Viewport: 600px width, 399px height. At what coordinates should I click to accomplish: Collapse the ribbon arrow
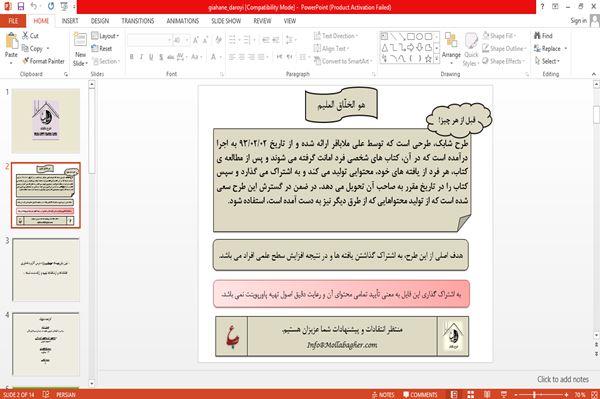pos(593,74)
